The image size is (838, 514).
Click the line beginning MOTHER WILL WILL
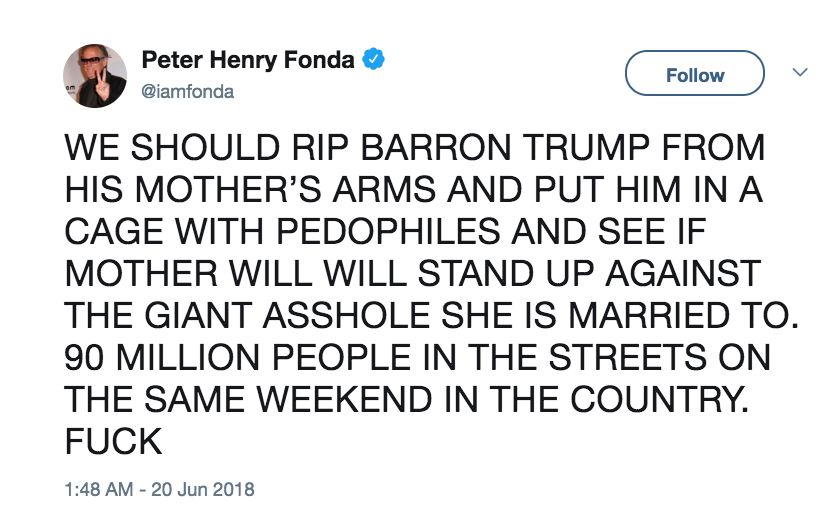point(413,273)
